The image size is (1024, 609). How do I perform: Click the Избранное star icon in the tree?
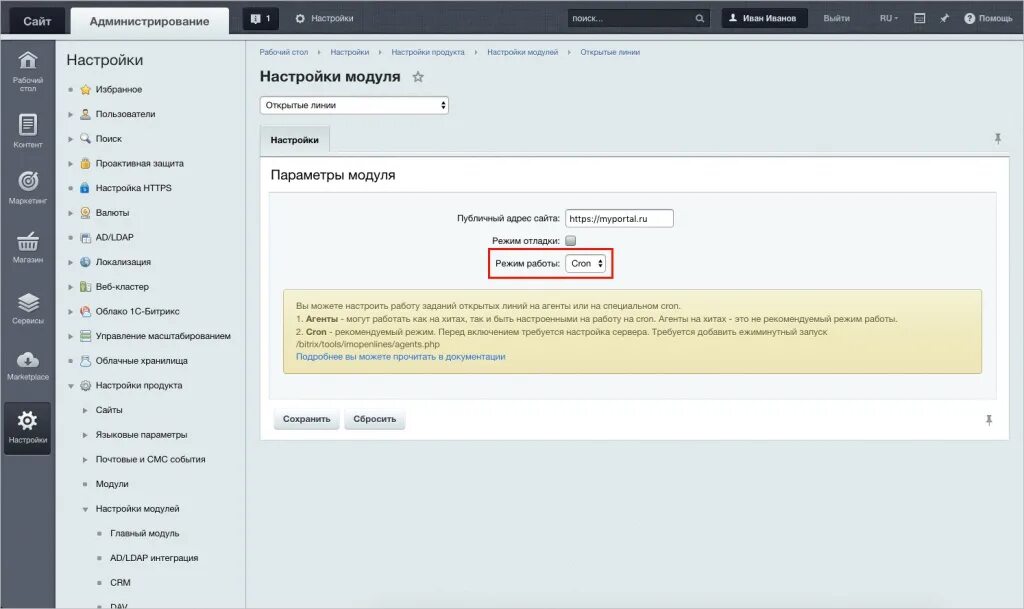click(85, 89)
